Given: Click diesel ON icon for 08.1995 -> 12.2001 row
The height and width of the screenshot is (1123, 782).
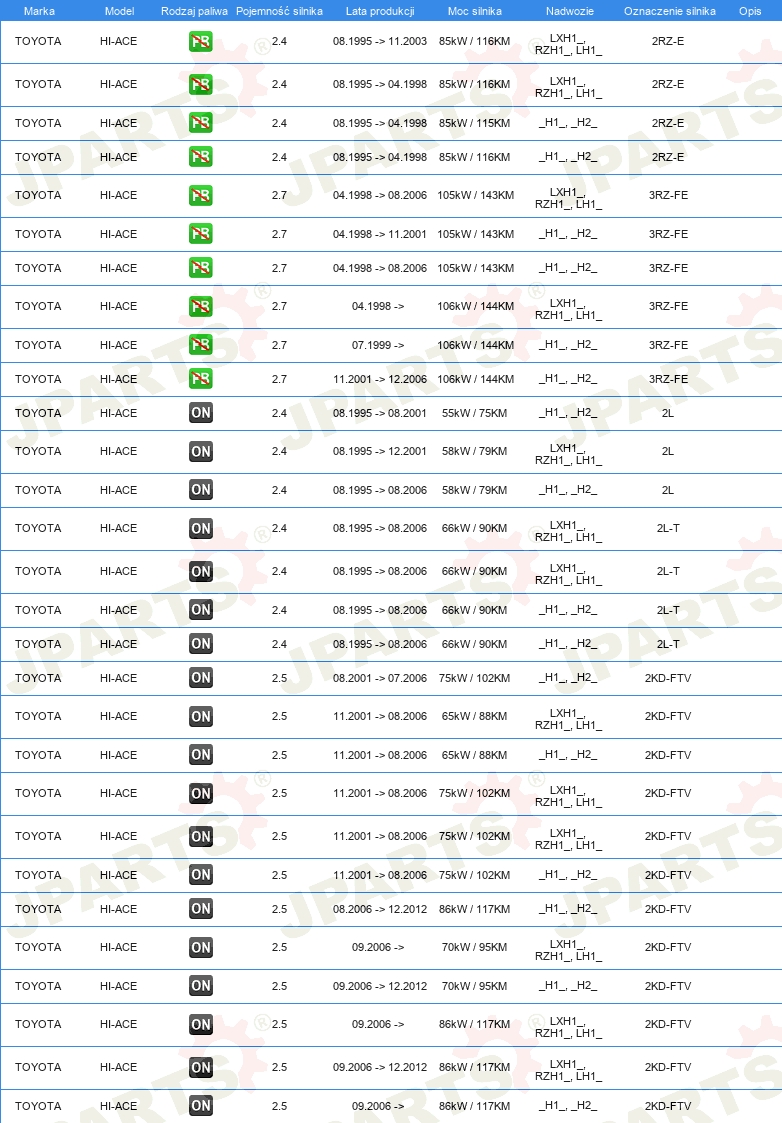Looking at the screenshot, I should [201, 451].
